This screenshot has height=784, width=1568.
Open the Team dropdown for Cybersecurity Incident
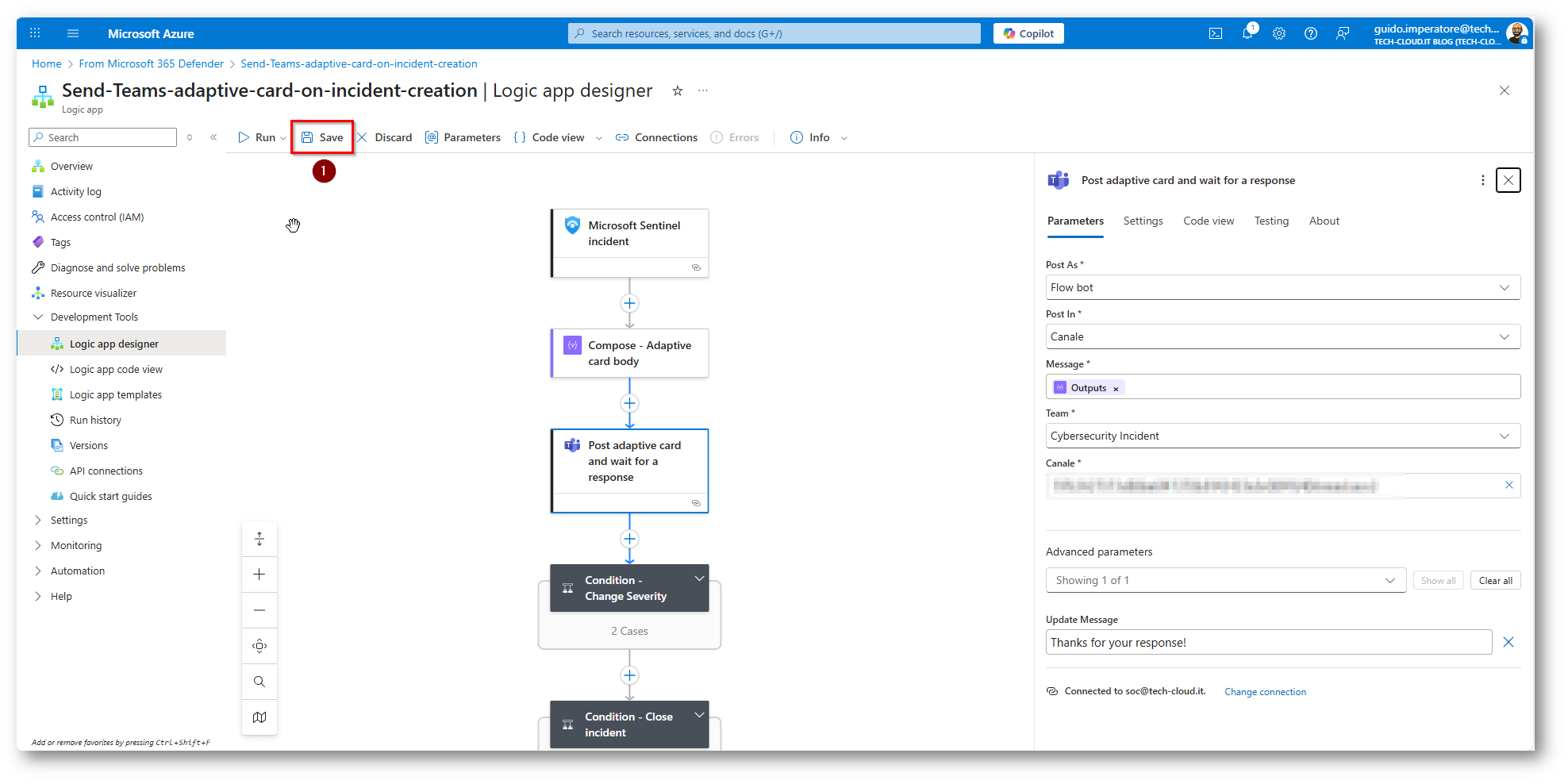click(1504, 436)
